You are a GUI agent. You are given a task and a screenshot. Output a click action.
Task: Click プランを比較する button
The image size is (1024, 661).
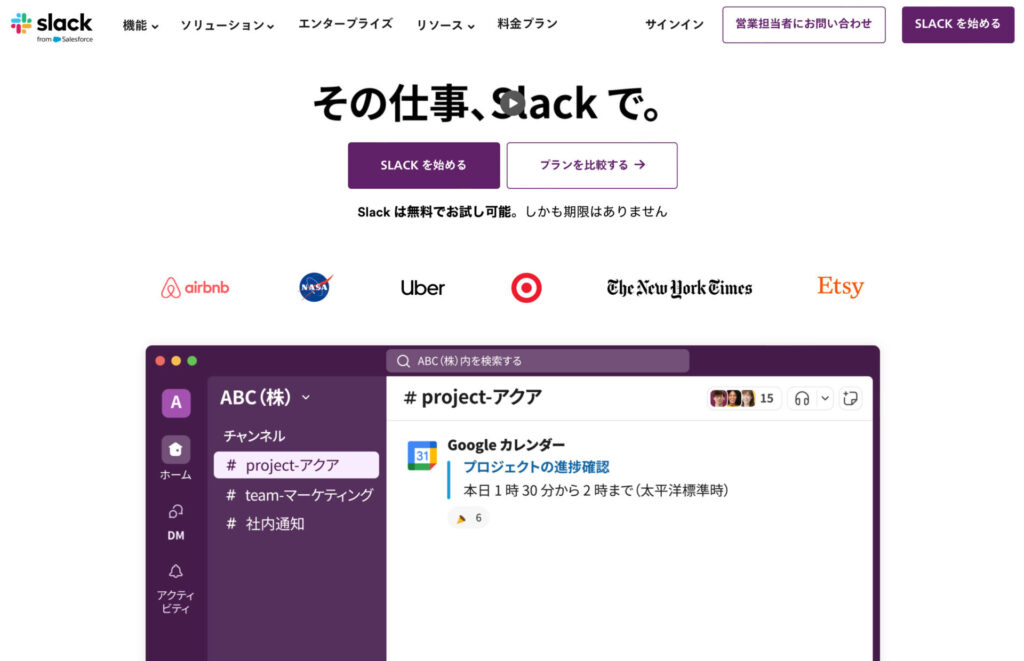592,165
